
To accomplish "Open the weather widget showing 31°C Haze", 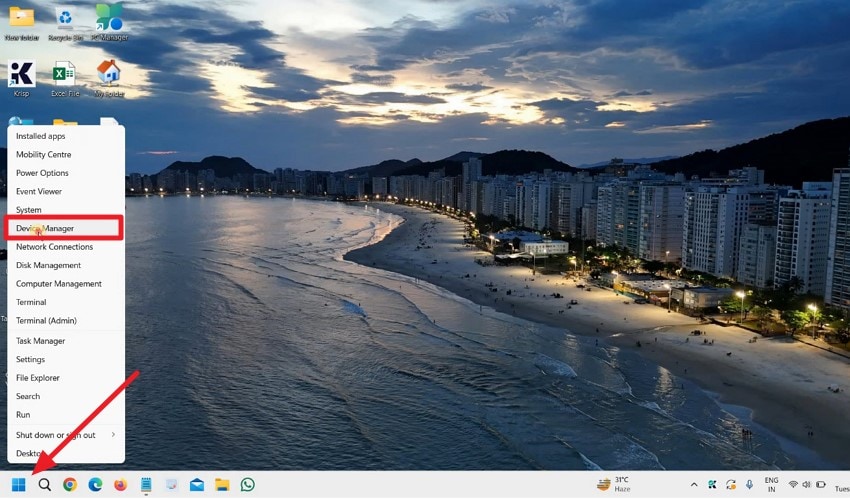I will (x=614, y=484).
